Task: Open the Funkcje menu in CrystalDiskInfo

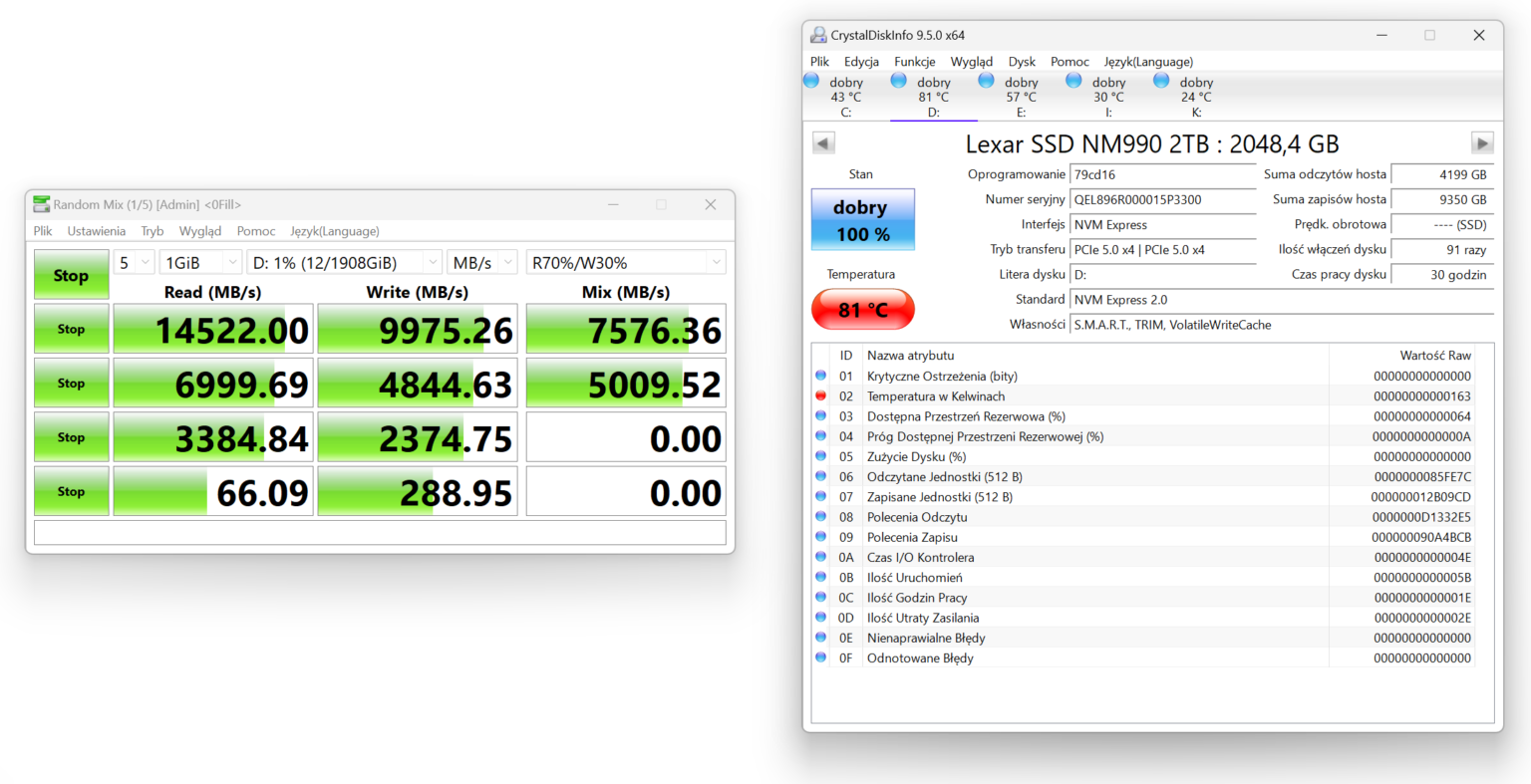Action: (914, 61)
